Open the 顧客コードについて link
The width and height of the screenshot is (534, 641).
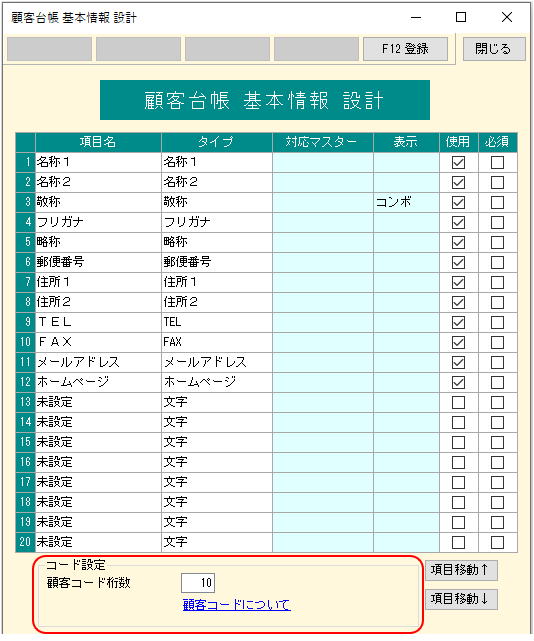(x=237, y=605)
